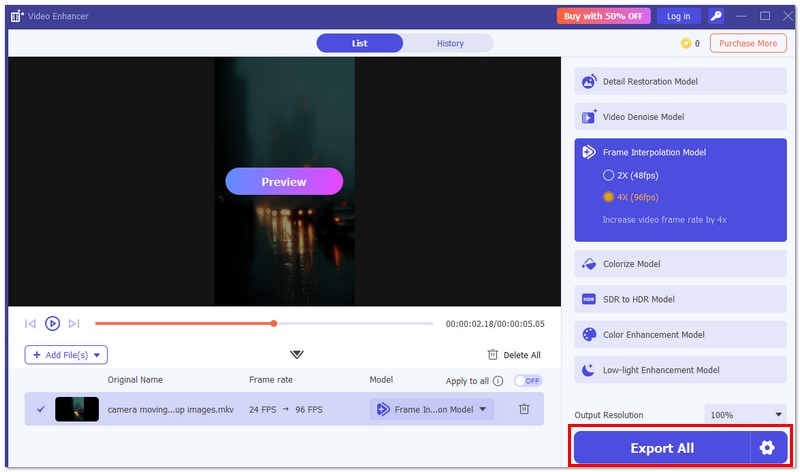Select Color Enhancement Model
Viewport: 800px width, 472px height.
tap(680, 335)
